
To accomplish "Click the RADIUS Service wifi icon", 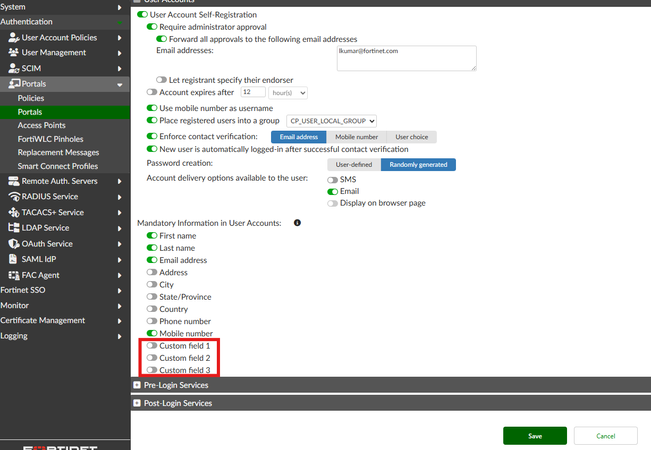I will coord(14,196).
